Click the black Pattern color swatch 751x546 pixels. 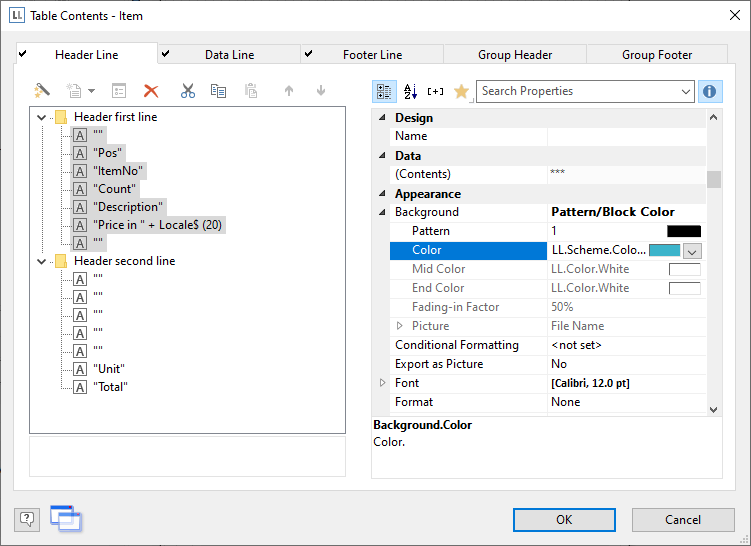click(x=684, y=231)
